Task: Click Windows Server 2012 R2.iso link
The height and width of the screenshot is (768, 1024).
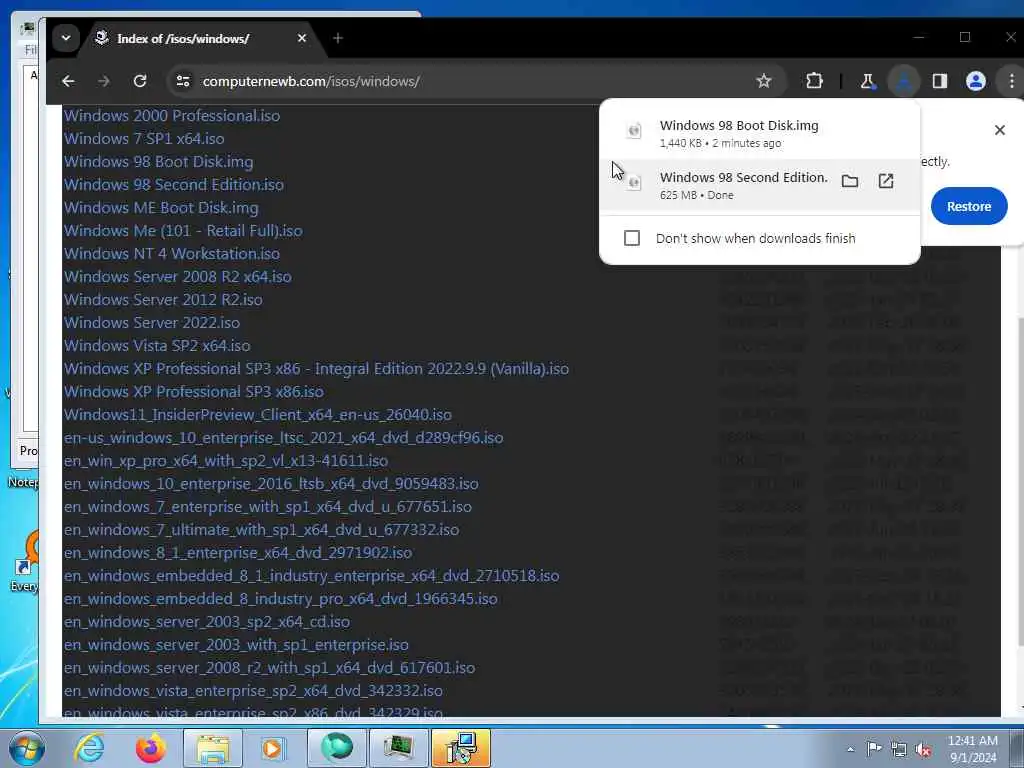Action: click(x=163, y=299)
